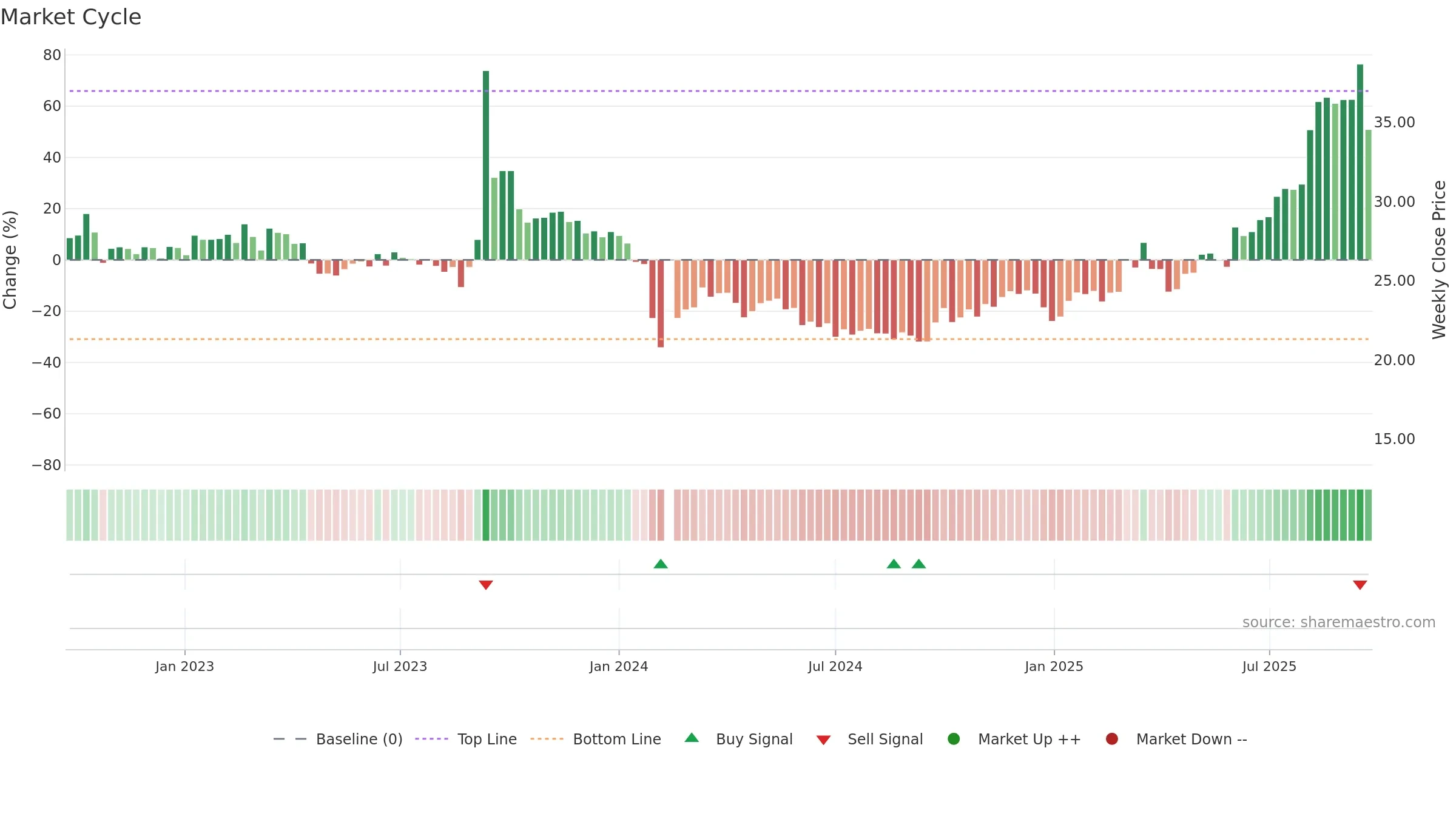Click the Change (%) axis title
The image size is (1456, 819).
pyautogui.click(x=10, y=260)
